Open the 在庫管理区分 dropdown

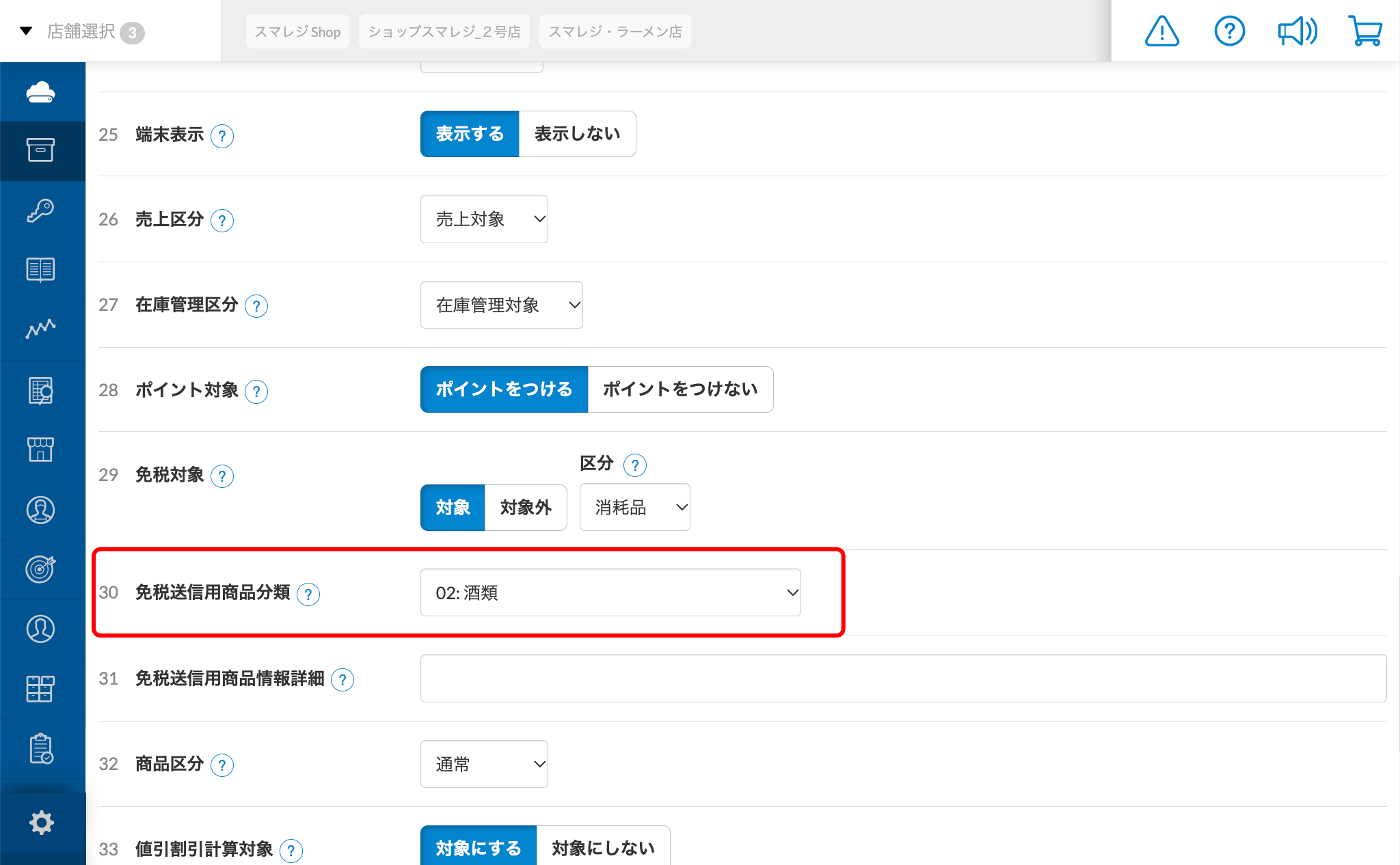[501, 305]
